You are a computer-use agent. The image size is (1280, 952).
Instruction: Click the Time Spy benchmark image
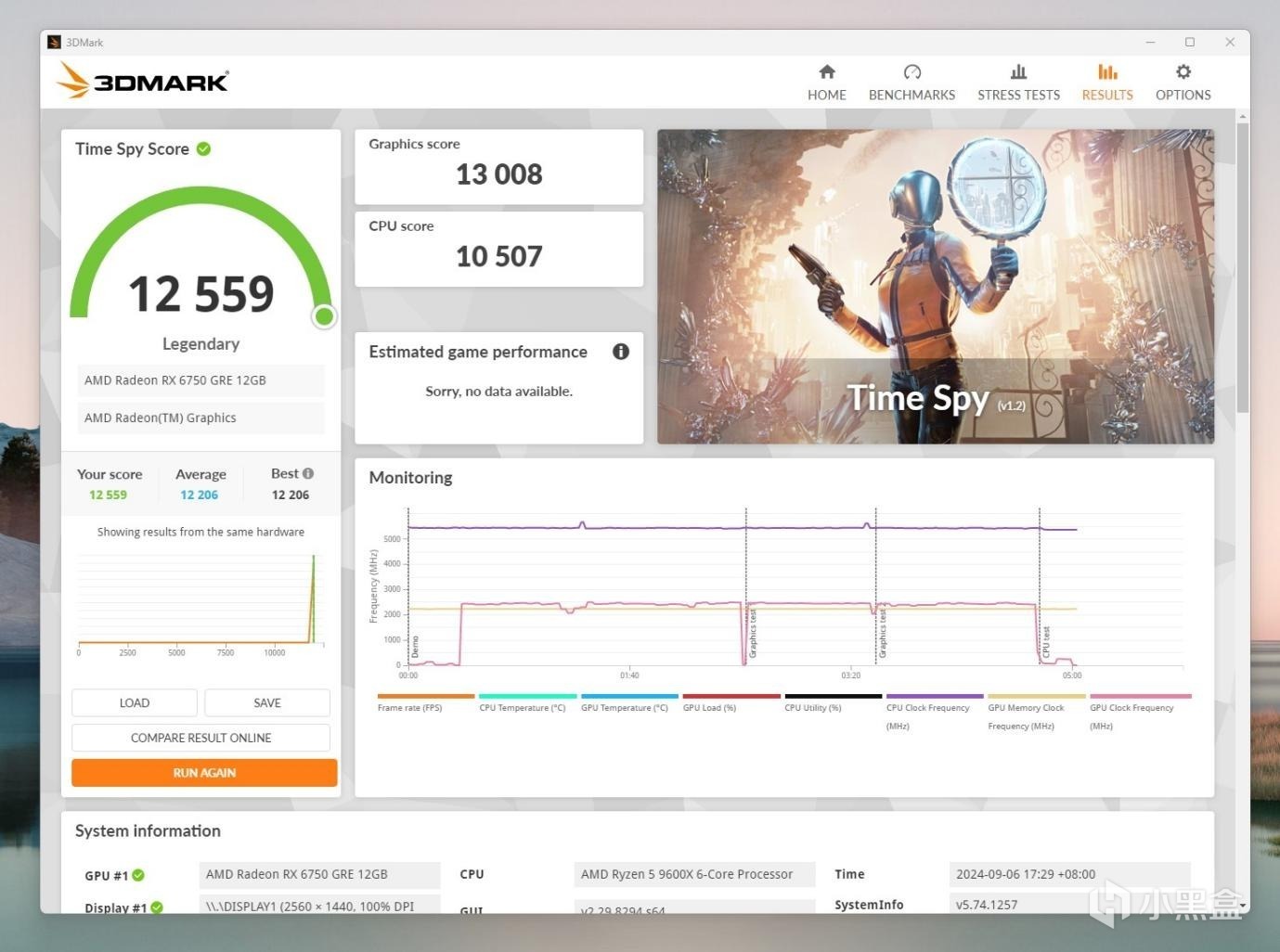click(x=936, y=286)
